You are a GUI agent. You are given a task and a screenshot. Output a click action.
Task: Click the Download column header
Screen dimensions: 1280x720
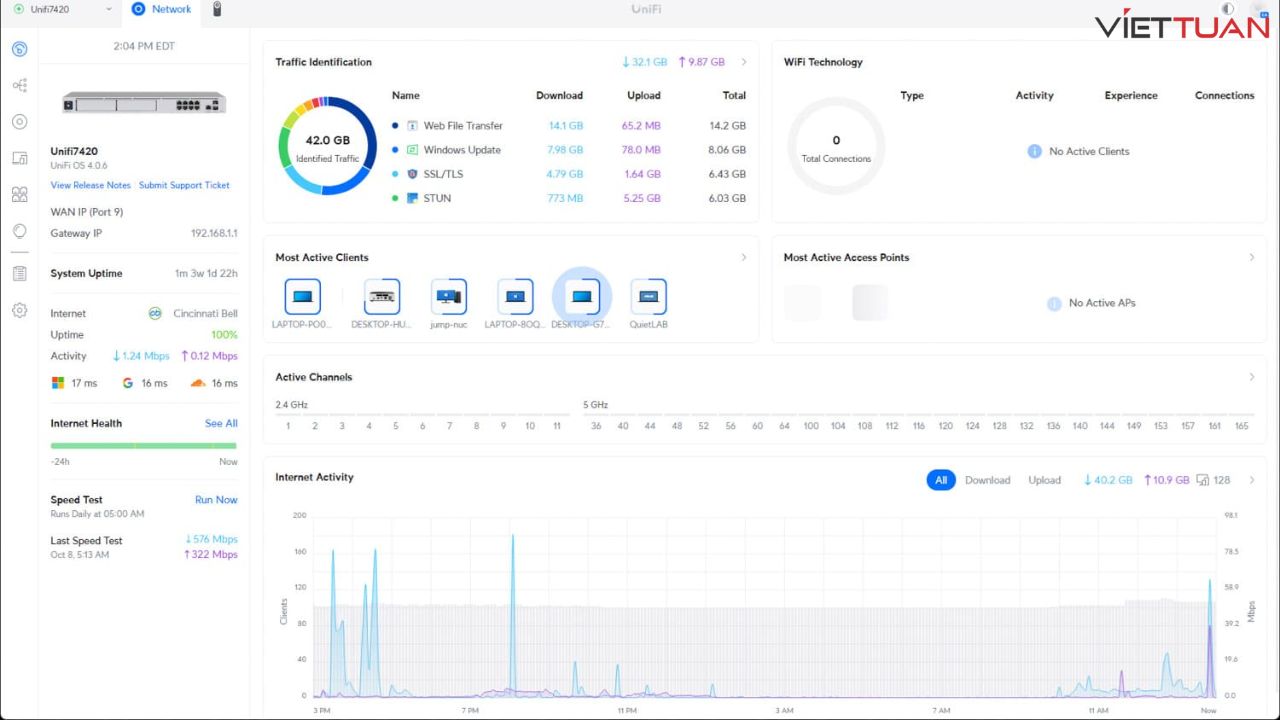click(x=559, y=96)
